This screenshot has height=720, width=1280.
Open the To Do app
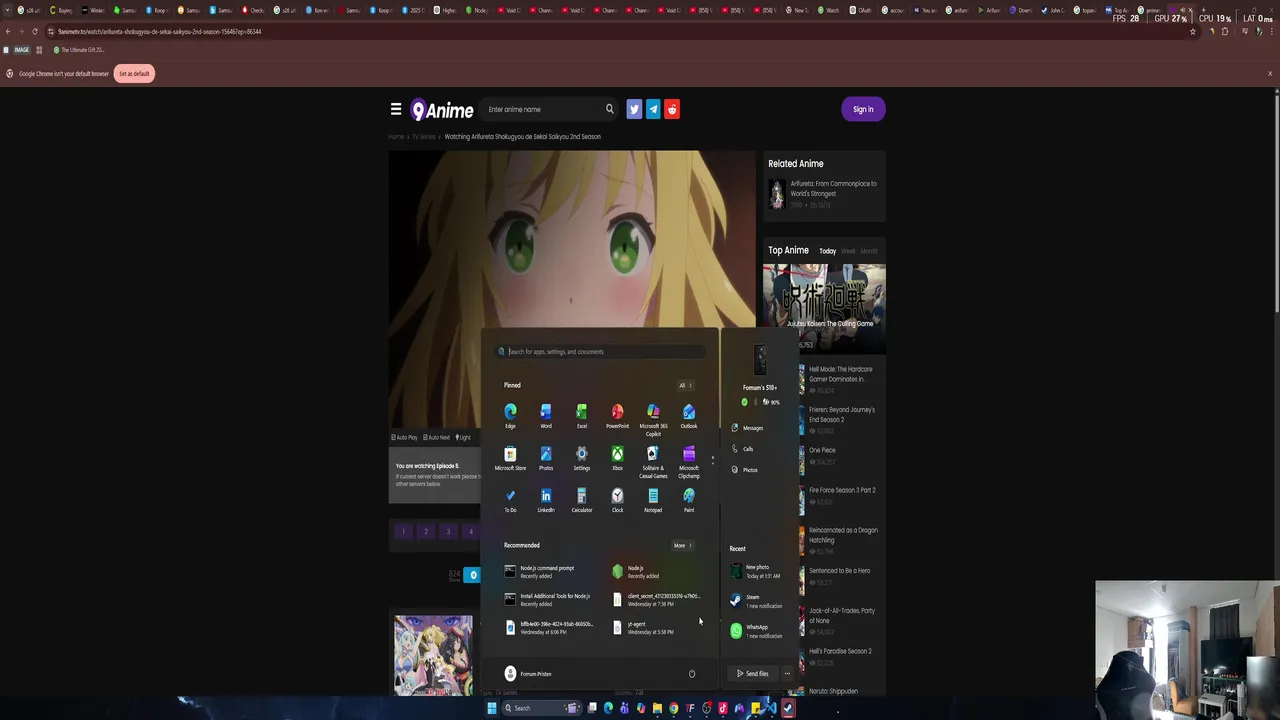coord(510,500)
